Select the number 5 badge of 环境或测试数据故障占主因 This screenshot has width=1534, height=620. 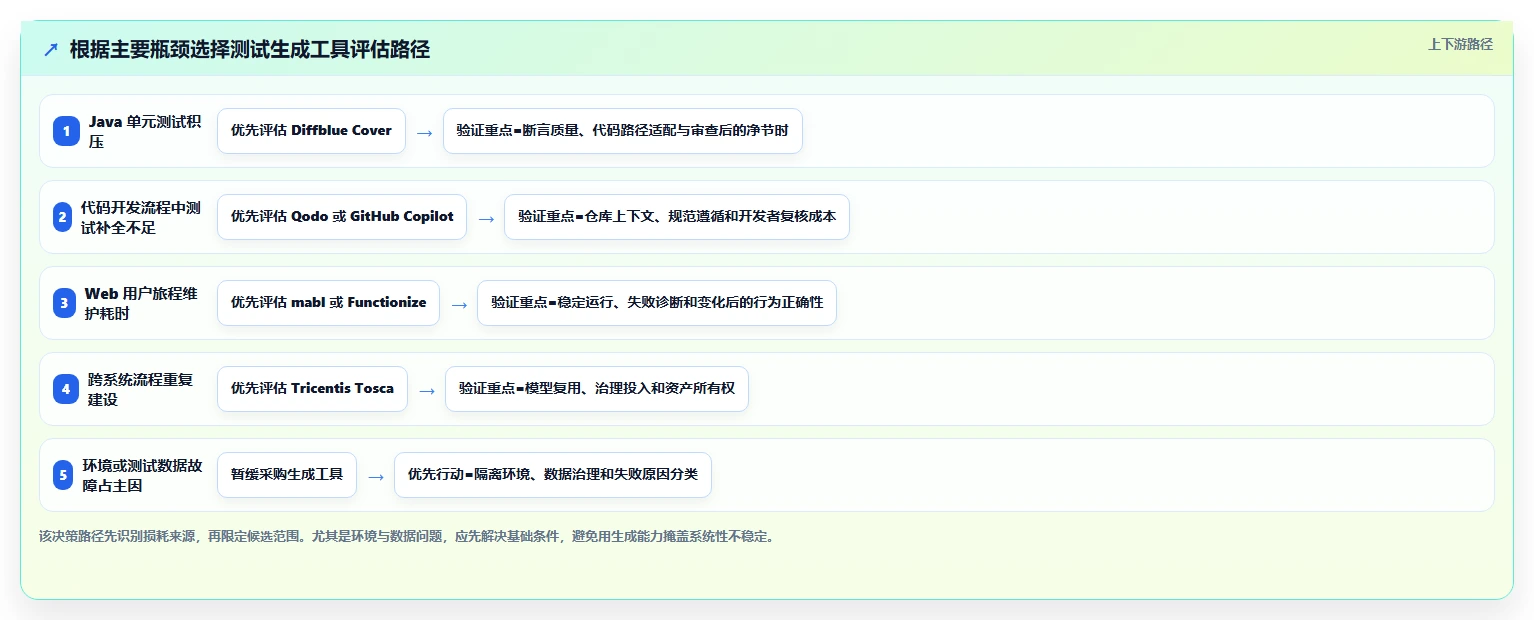[x=63, y=475]
